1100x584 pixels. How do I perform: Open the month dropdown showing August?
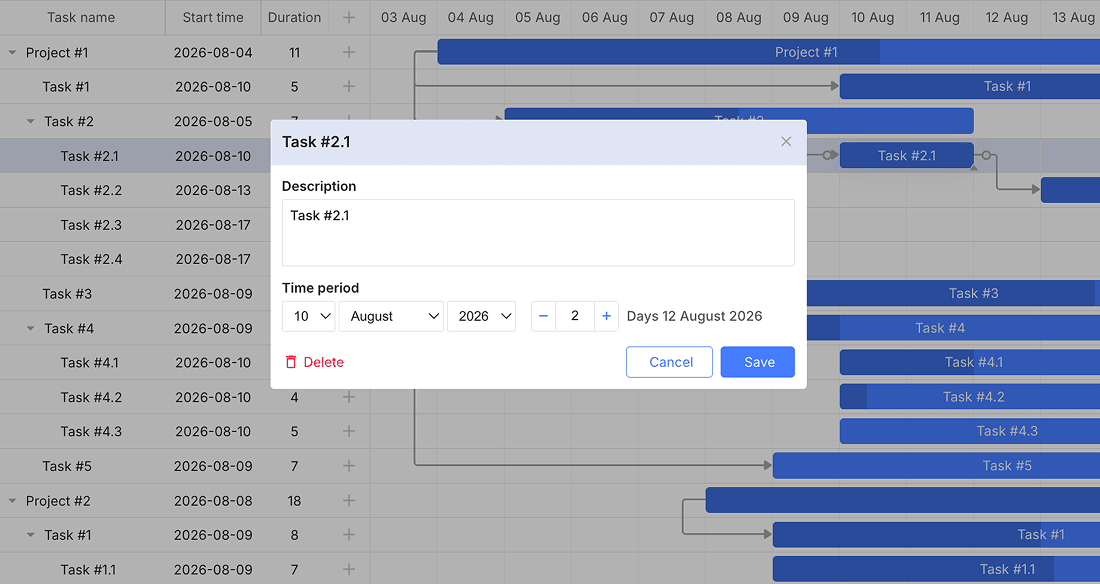click(391, 317)
